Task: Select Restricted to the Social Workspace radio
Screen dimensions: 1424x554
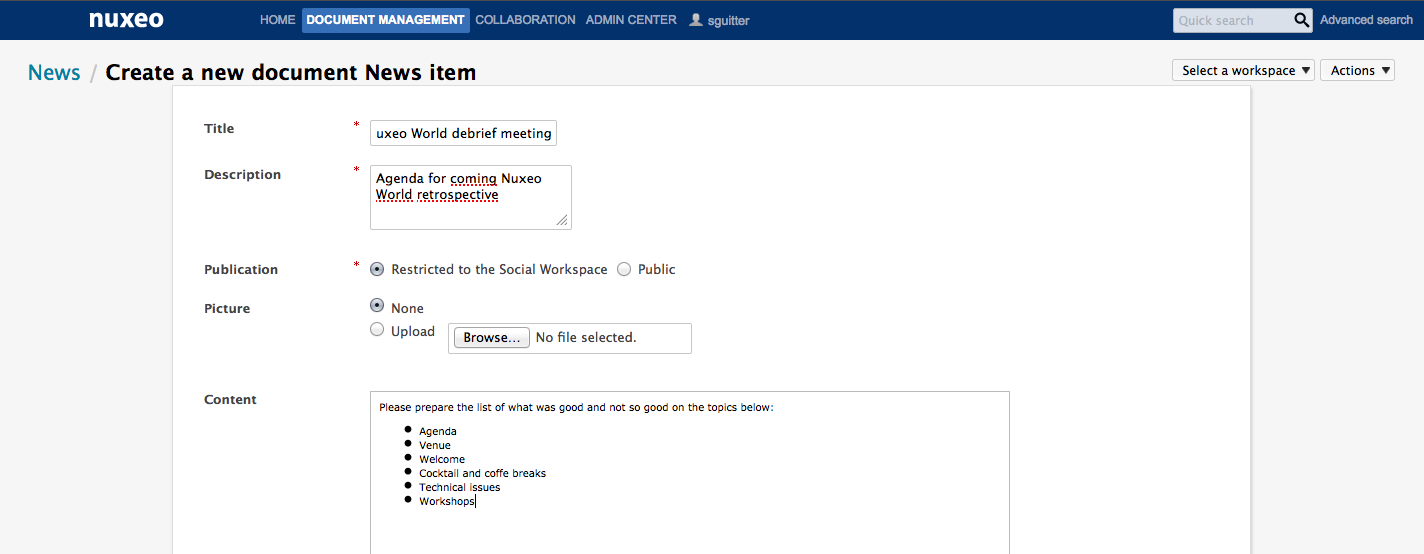Action: tap(377, 269)
